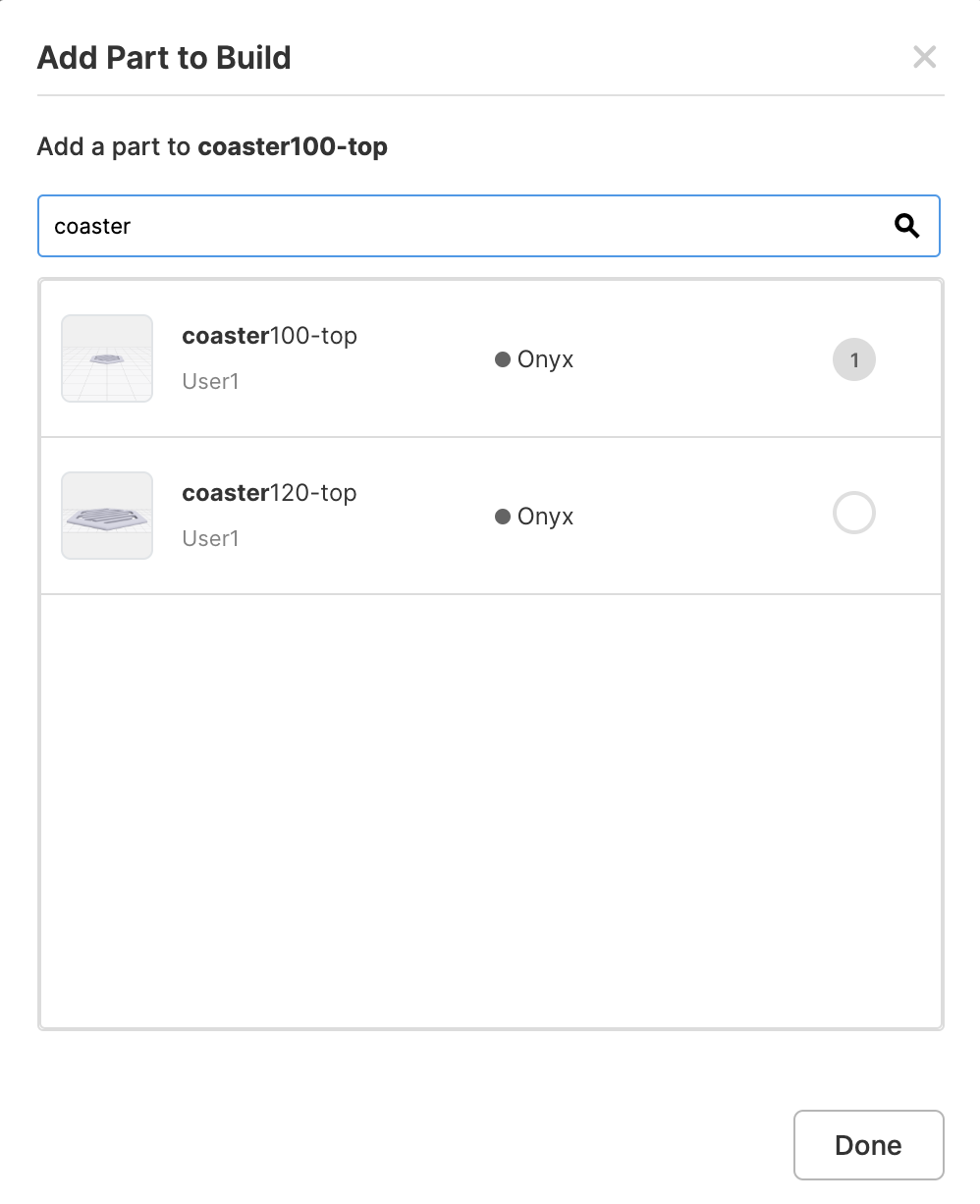Click the coaster100-top label in the header text
The height and width of the screenshot is (1204, 980).
(x=293, y=146)
